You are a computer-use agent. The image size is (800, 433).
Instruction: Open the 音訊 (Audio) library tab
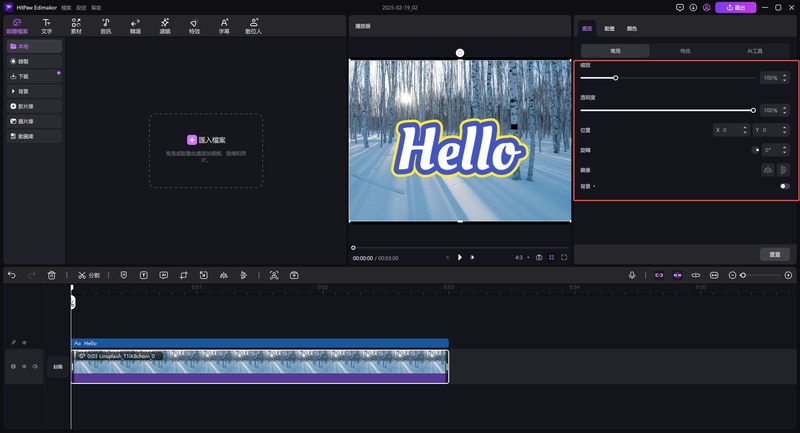coord(106,26)
